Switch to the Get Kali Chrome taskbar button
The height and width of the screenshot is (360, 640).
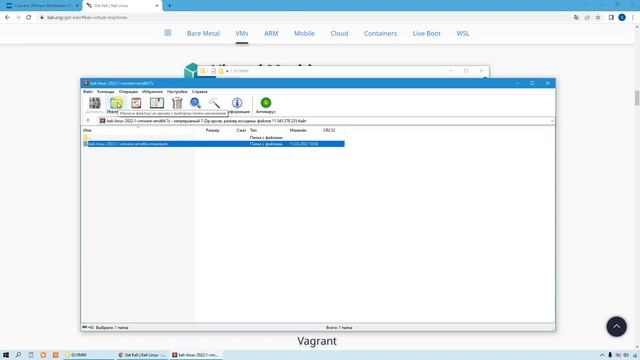point(141,355)
